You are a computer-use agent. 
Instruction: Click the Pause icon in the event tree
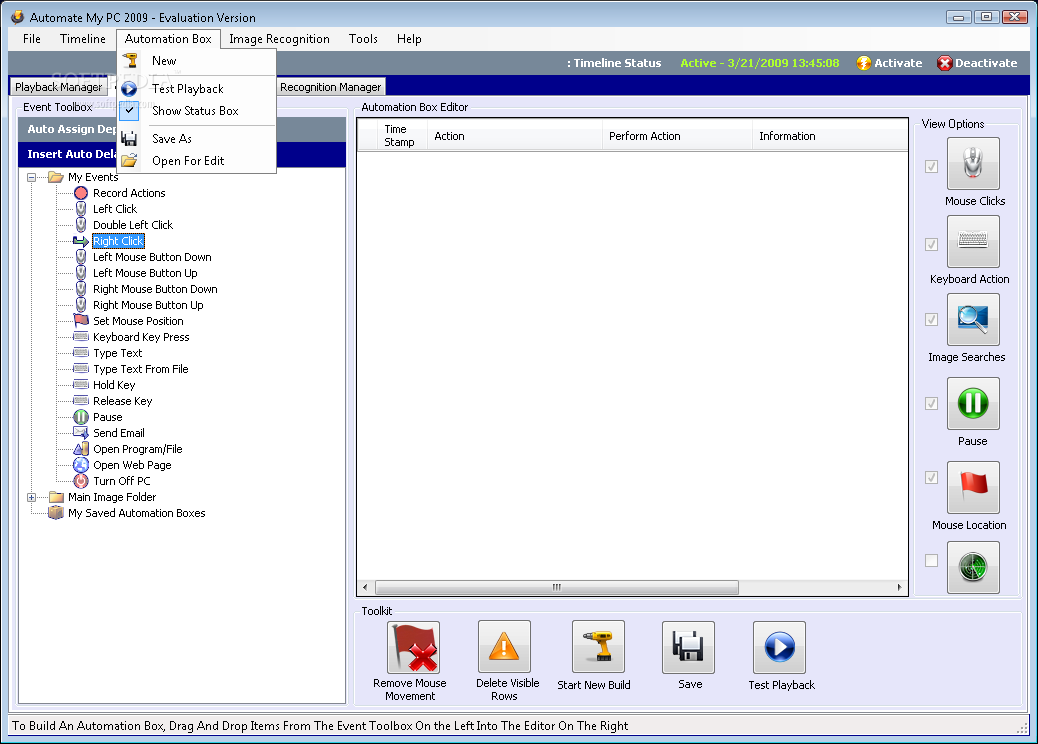click(81, 417)
